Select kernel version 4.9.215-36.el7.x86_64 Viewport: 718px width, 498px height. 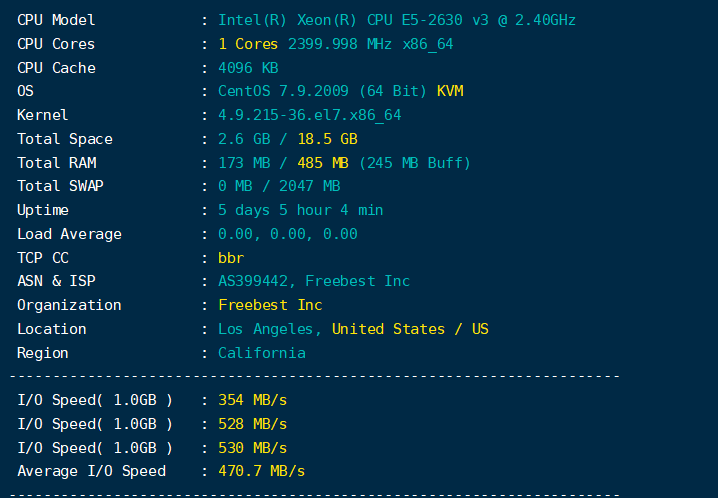[310, 115]
